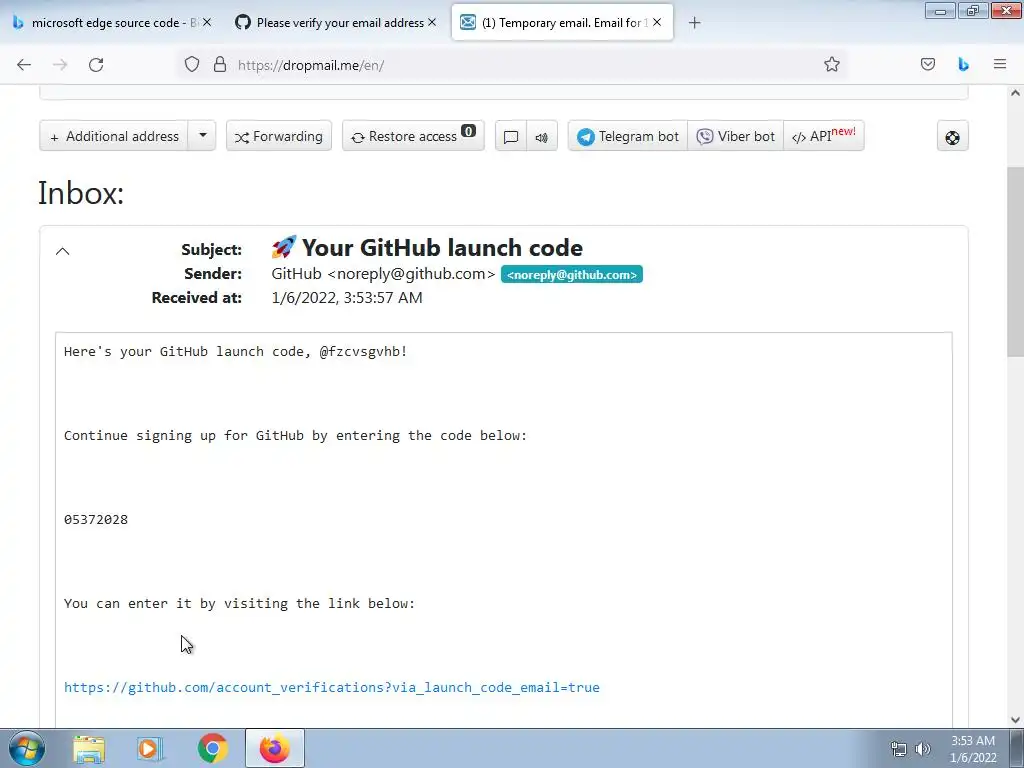
Task: Click the Firefox taskbar icon
Action: 275,748
